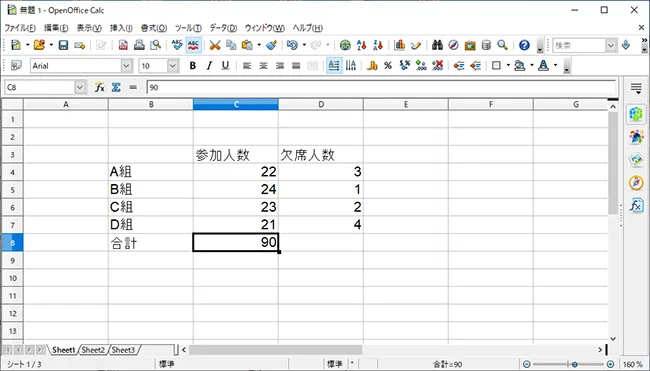Open the Hyperlink globe icon
Screen dimensions: 650x371
[345, 45]
